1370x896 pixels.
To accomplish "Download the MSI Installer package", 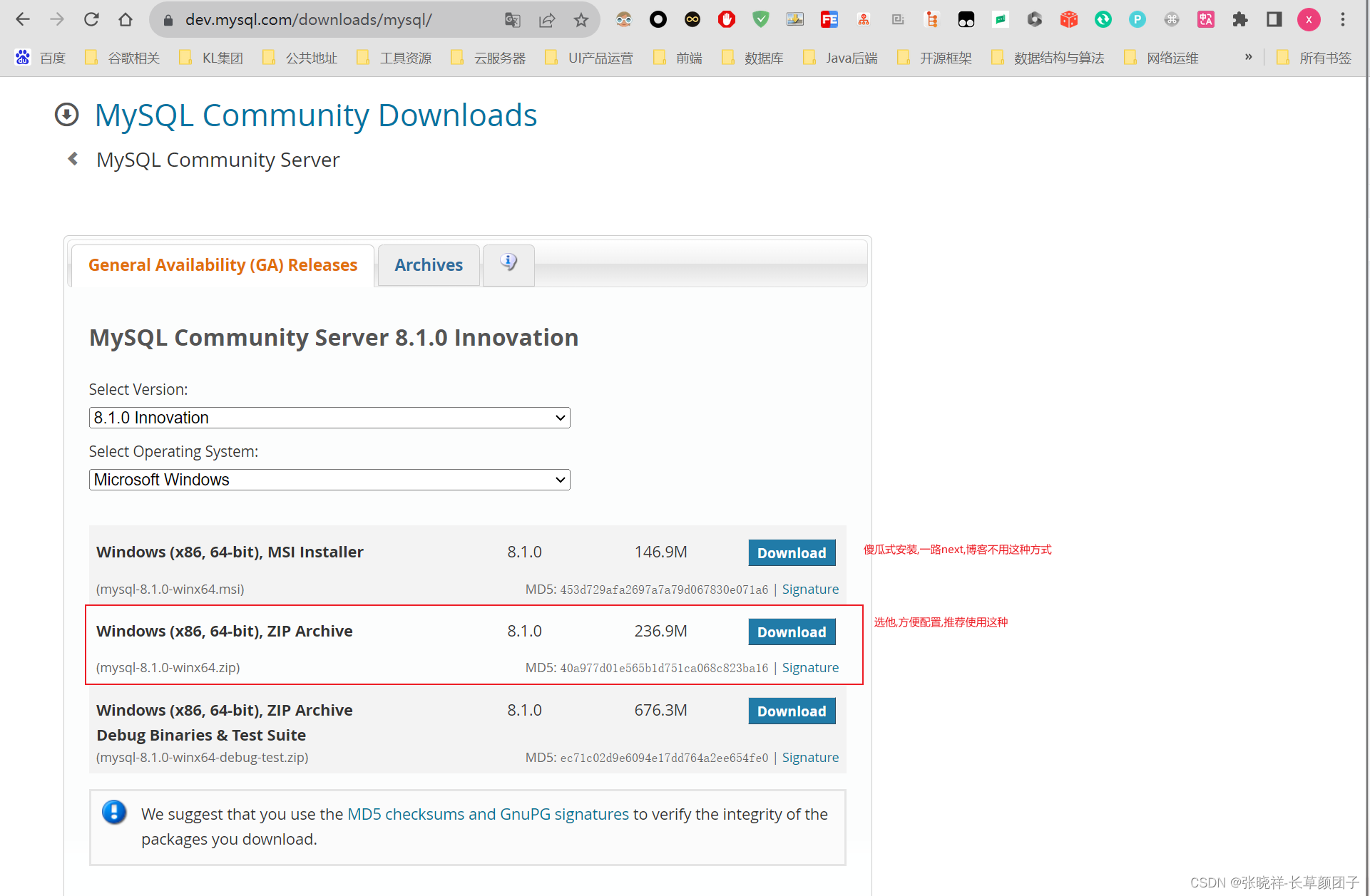I will [792, 553].
